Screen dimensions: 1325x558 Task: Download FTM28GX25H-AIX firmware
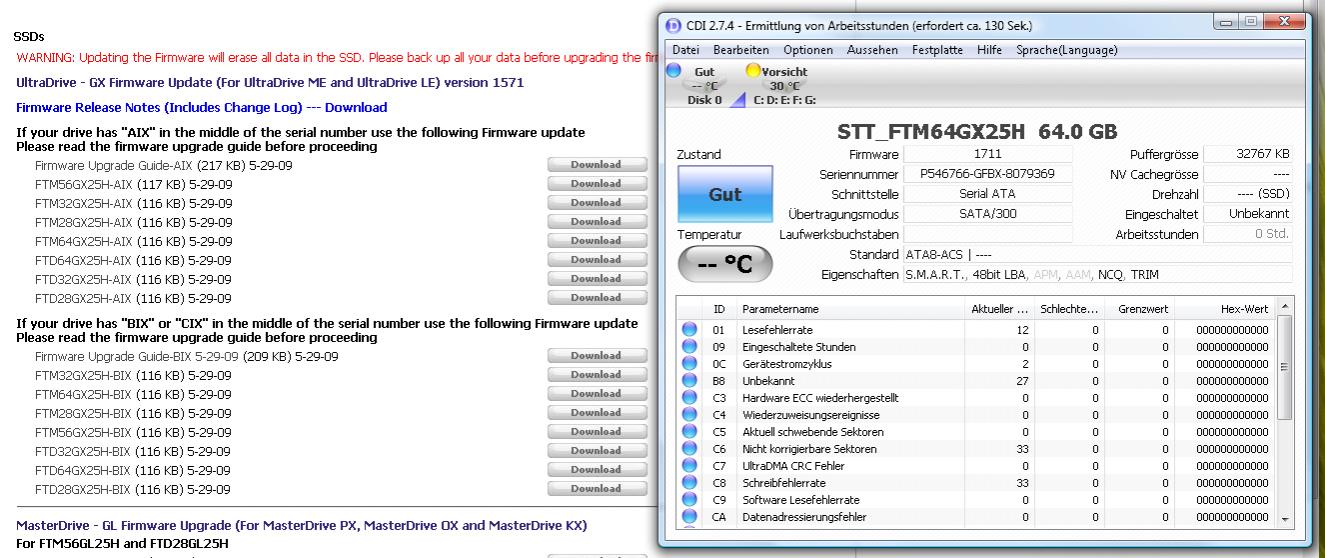click(x=597, y=221)
